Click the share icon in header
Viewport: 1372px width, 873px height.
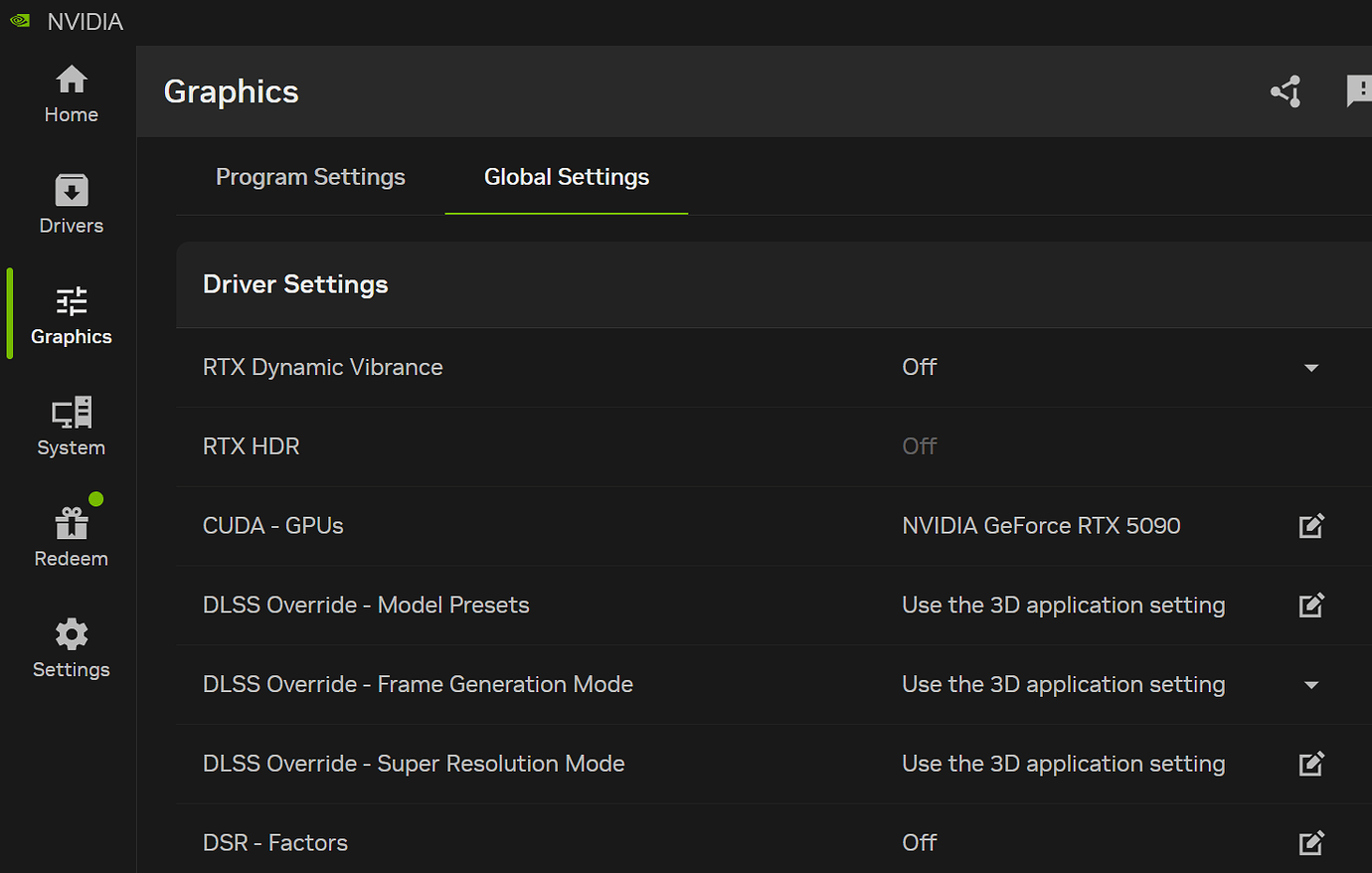coord(1286,91)
